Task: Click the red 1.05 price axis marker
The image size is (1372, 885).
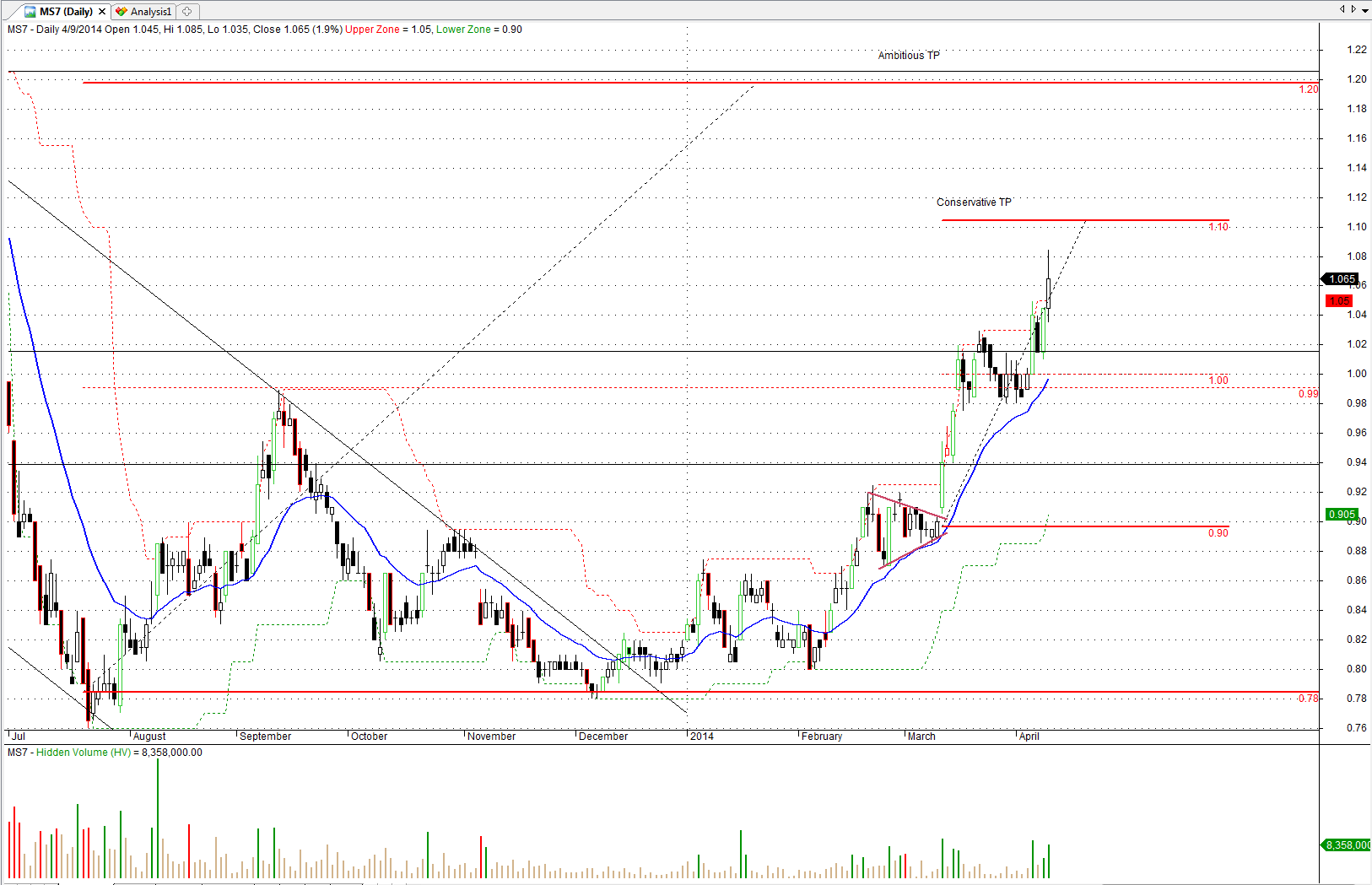Action: coord(1339,301)
